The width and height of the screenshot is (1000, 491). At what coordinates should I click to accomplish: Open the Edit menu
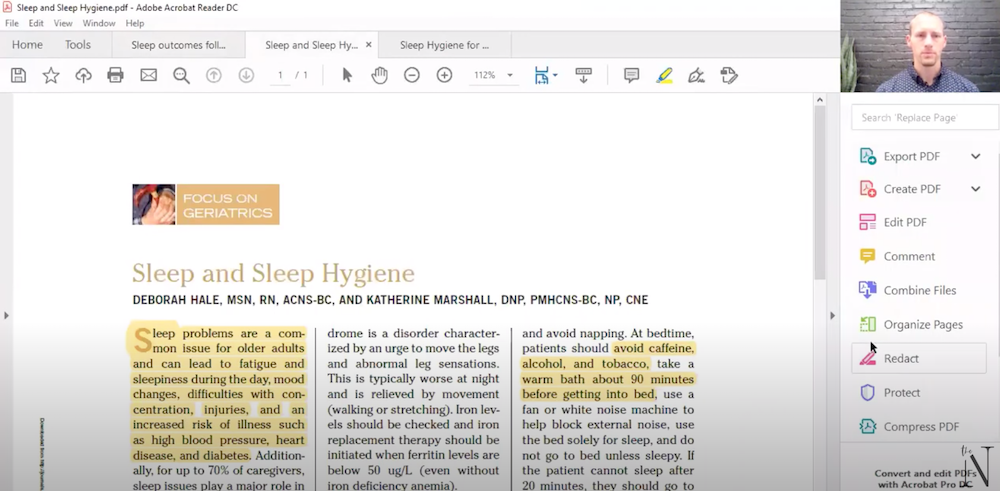[36, 23]
